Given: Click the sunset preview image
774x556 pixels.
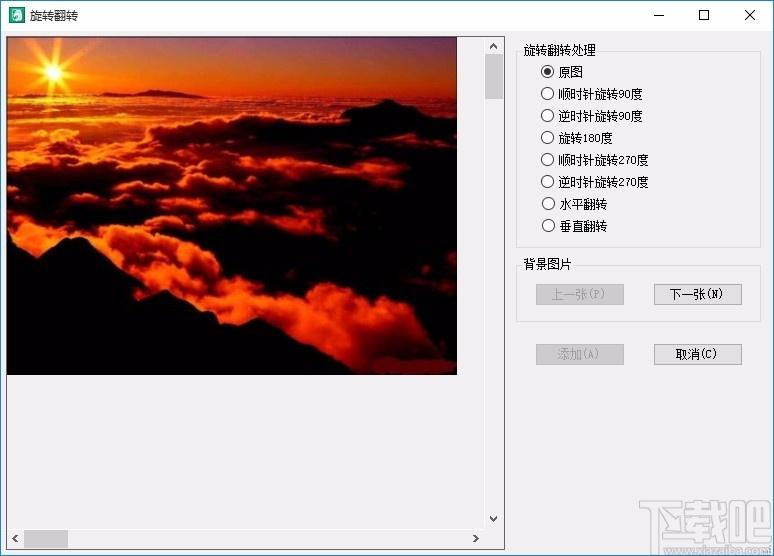Looking at the screenshot, I should 232,206.
